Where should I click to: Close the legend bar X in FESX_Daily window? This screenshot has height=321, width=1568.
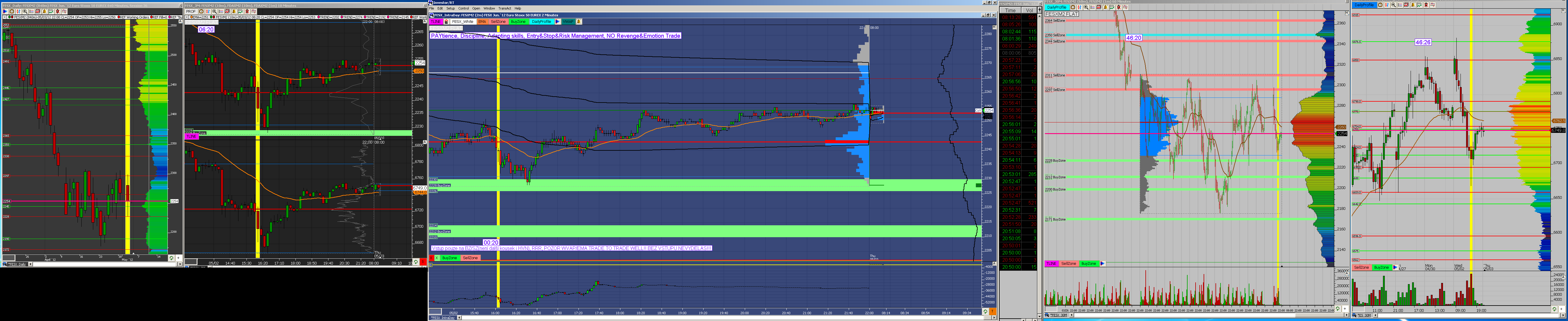click(x=4, y=17)
